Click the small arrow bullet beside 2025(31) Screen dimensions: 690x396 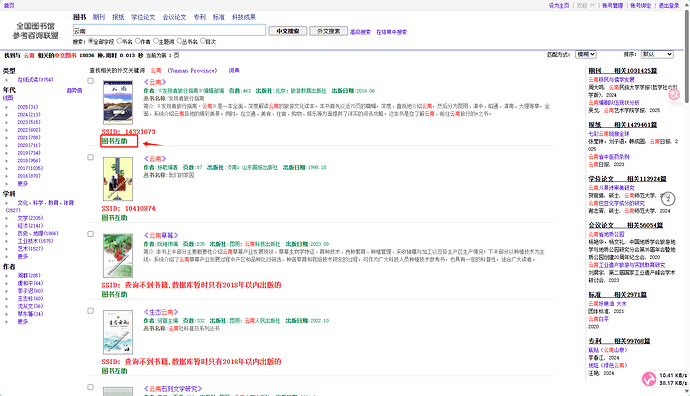6,107
